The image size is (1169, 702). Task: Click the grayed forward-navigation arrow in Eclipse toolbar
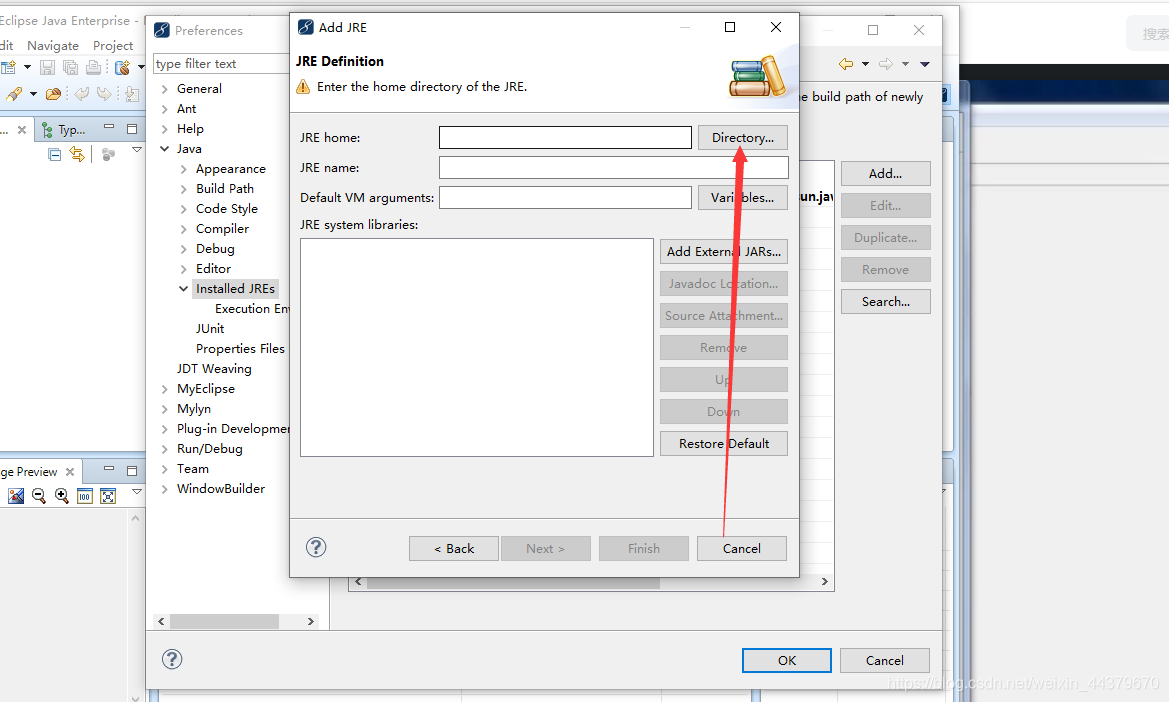tap(104, 94)
